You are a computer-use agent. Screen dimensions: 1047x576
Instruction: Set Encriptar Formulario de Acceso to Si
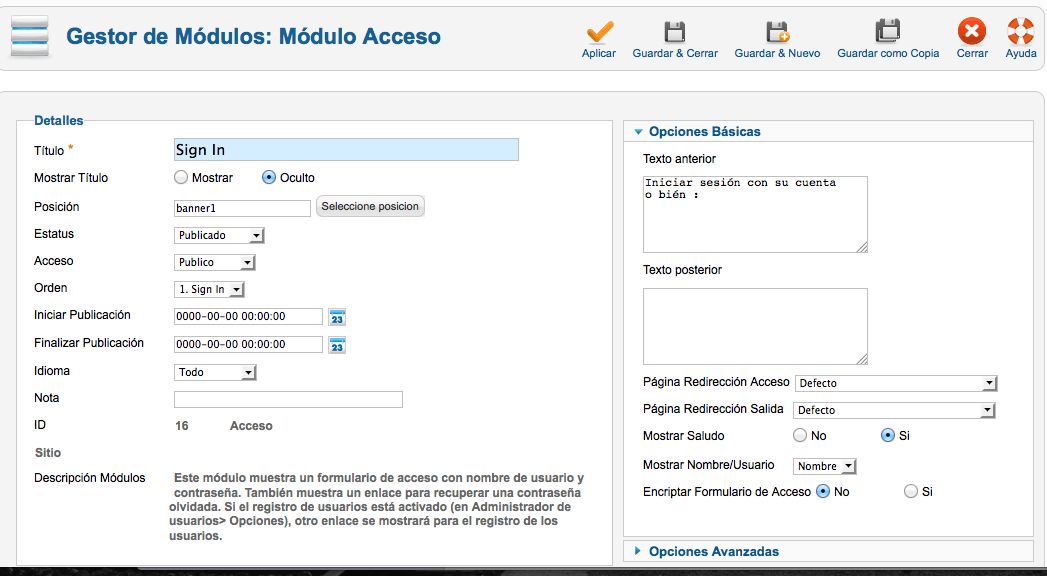point(911,491)
